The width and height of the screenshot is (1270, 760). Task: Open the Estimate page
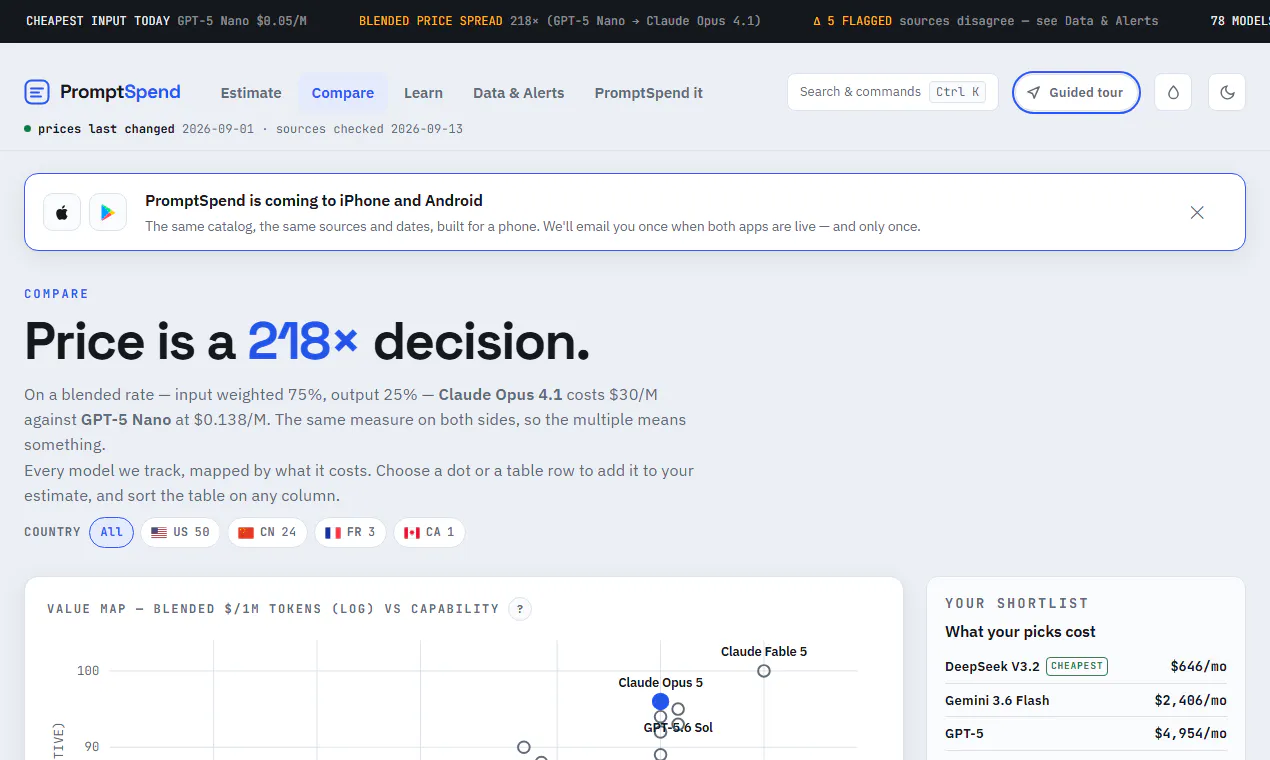tap(251, 93)
